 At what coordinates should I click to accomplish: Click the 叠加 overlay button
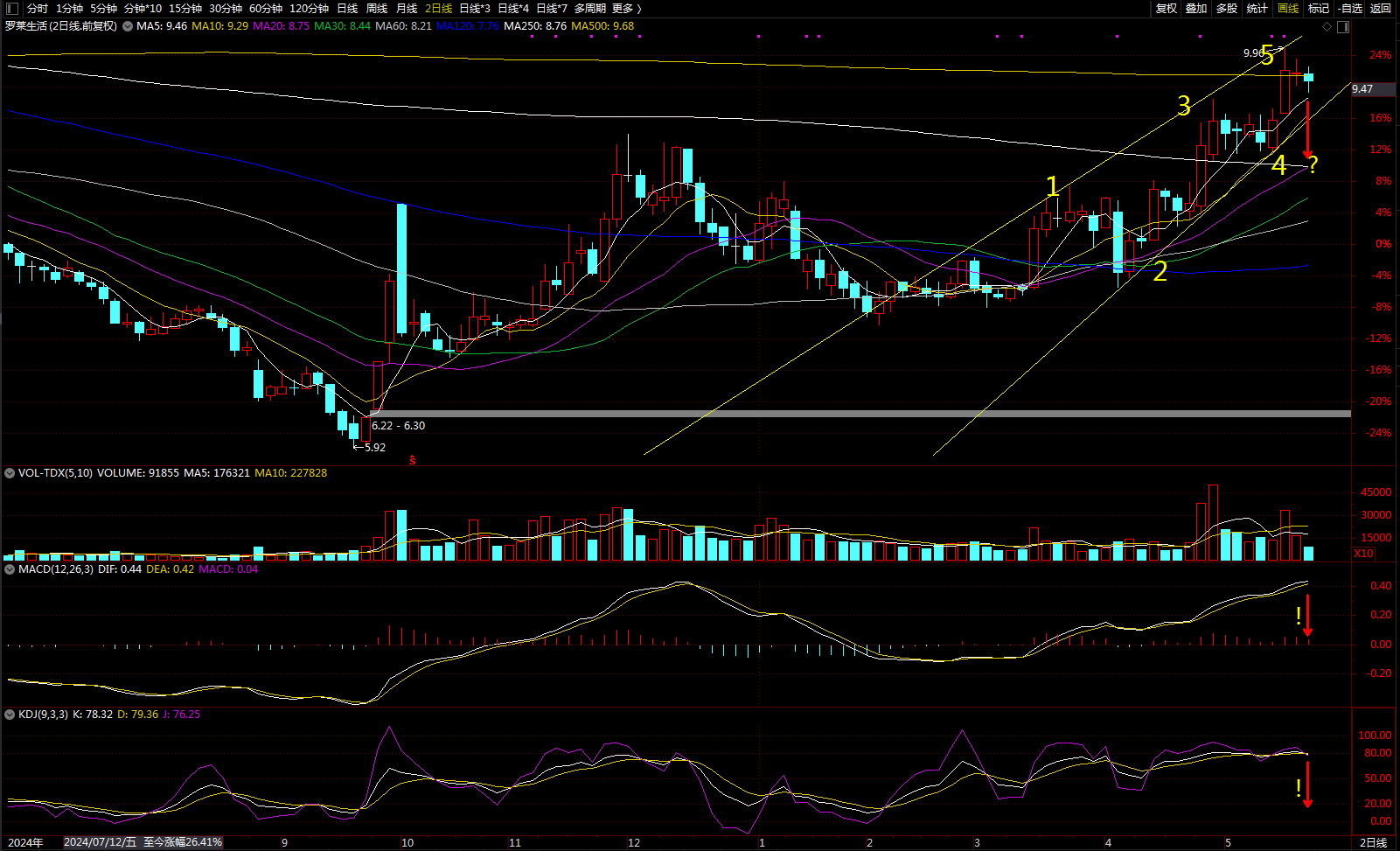coord(1196,8)
